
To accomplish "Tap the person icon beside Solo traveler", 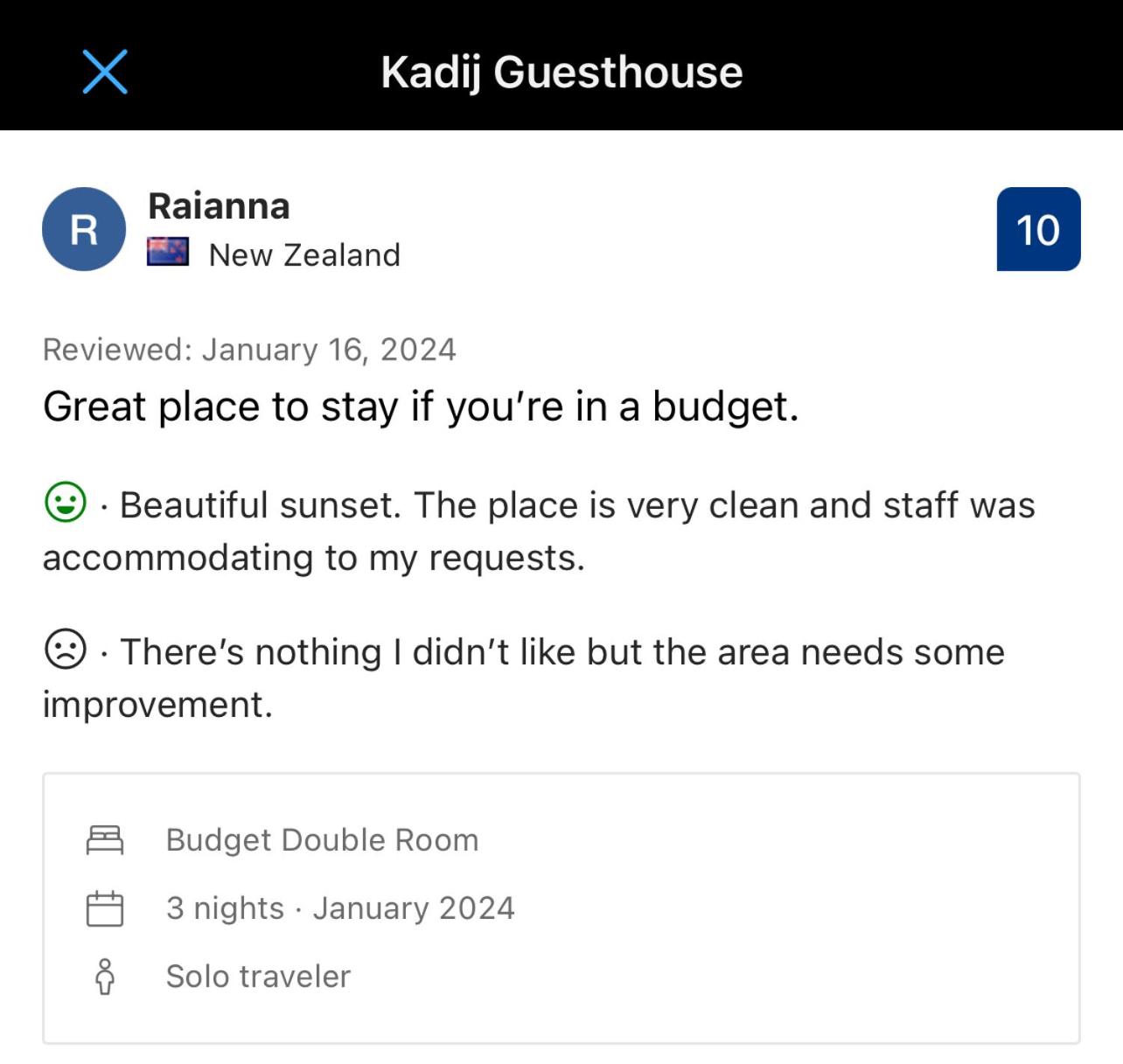I will (x=105, y=977).
